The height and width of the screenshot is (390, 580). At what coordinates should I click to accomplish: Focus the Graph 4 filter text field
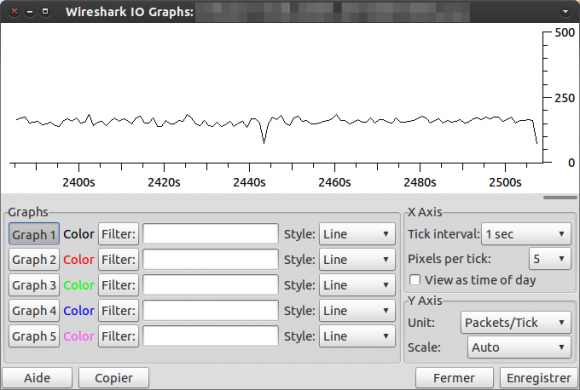click(x=210, y=310)
